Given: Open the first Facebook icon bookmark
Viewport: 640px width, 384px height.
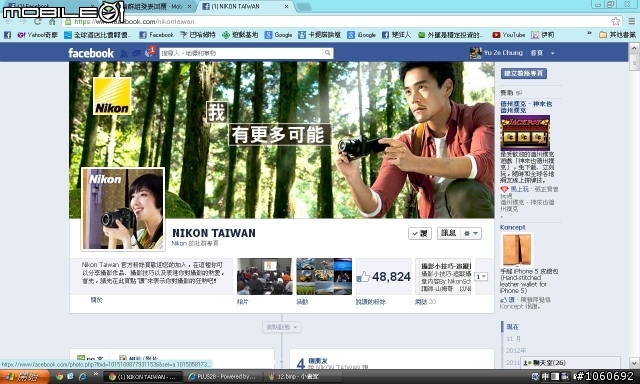Looking at the screenshot, I should (7, 35).
